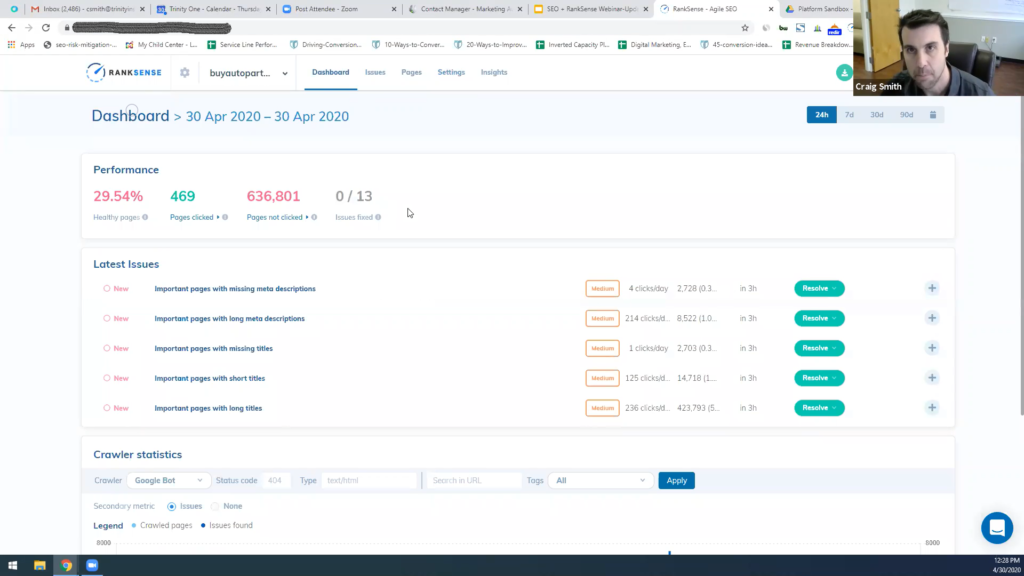Open the Insights tab
1024x576 pixels.
click(494, 72)
